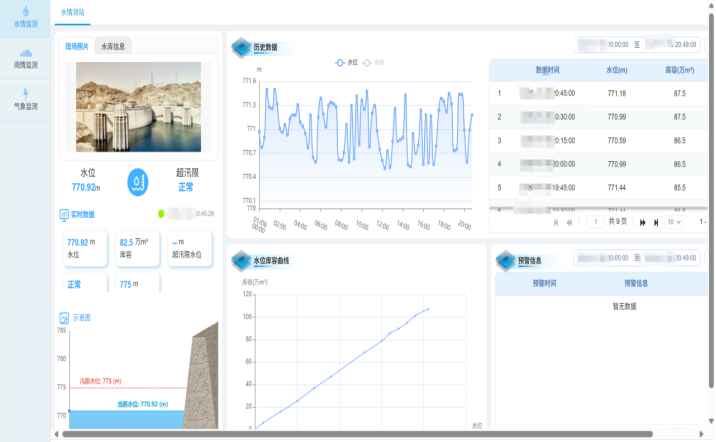Open 雨情监测 cloud sidebar icon

pyautogui.click(x=25, y=53)
